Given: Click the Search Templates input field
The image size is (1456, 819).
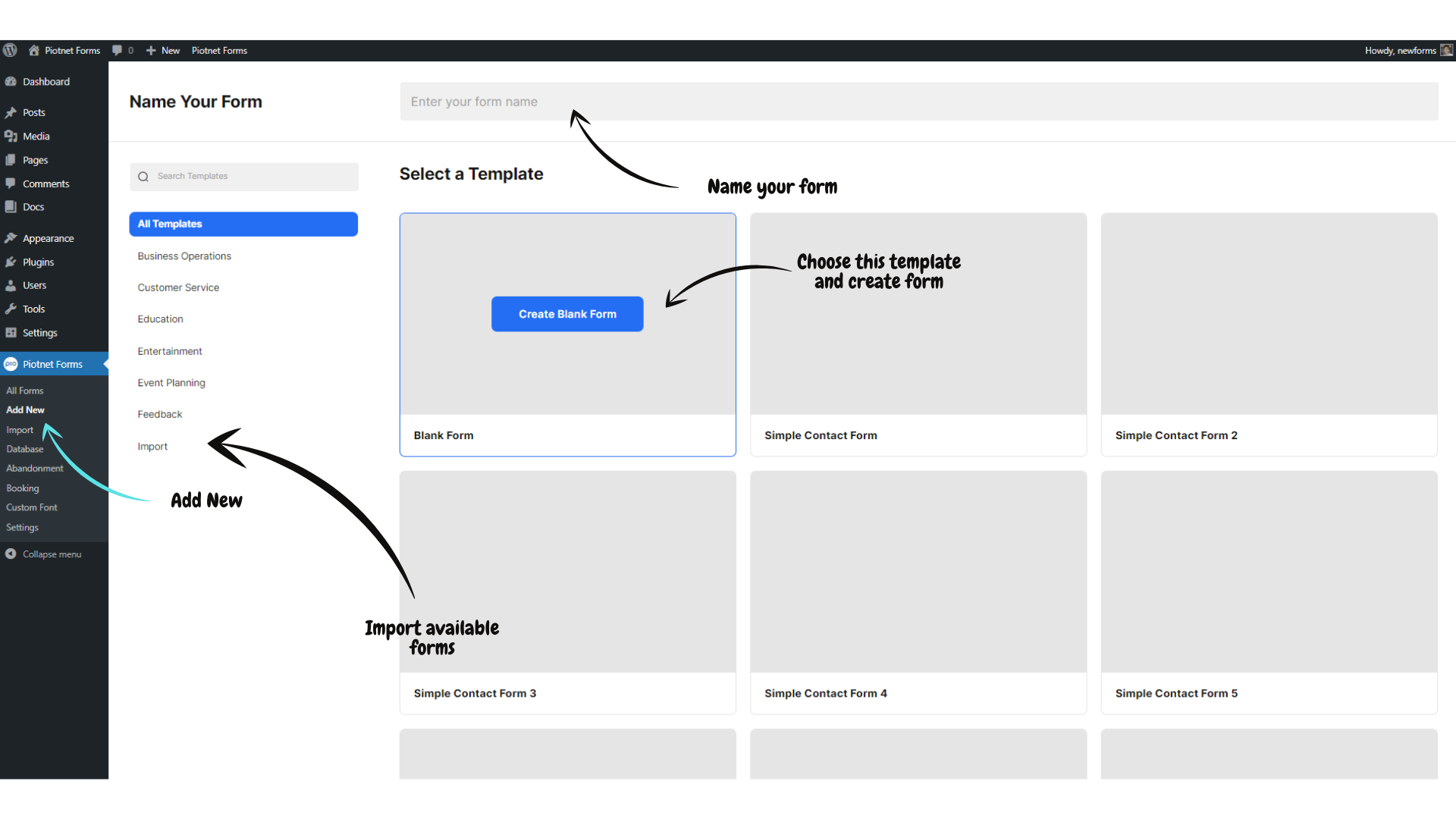Looking at the screenshot, I should pos(243,176).
